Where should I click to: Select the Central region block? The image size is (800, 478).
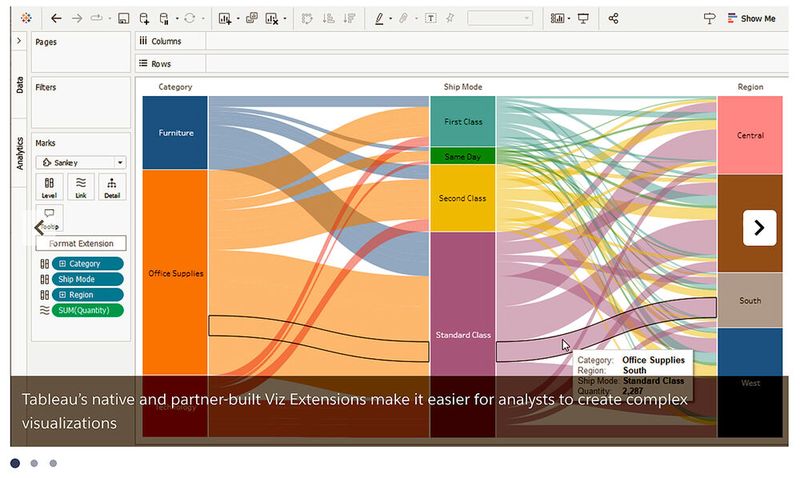coord(750,135)
